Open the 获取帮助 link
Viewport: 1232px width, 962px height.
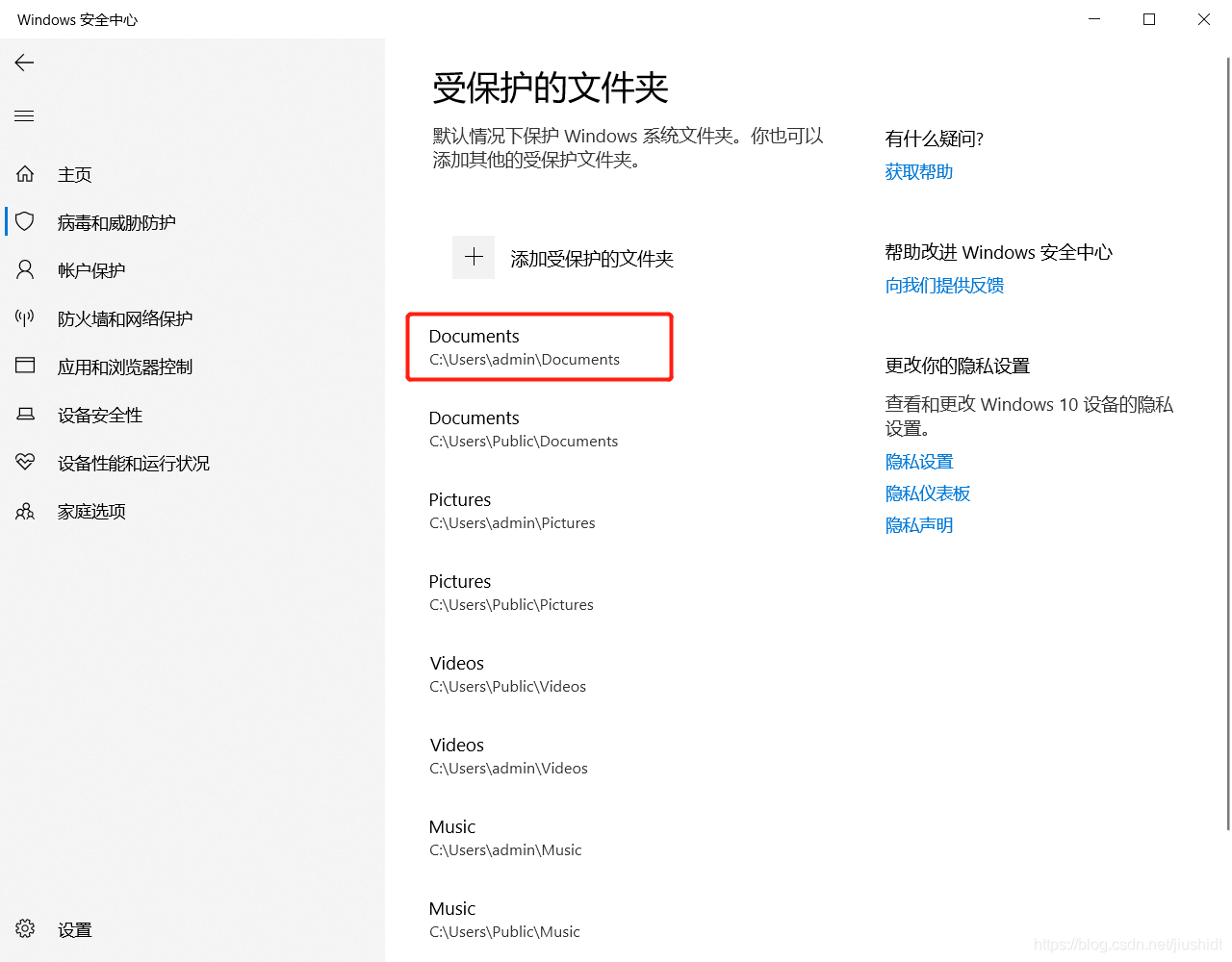tap(919, 172)
